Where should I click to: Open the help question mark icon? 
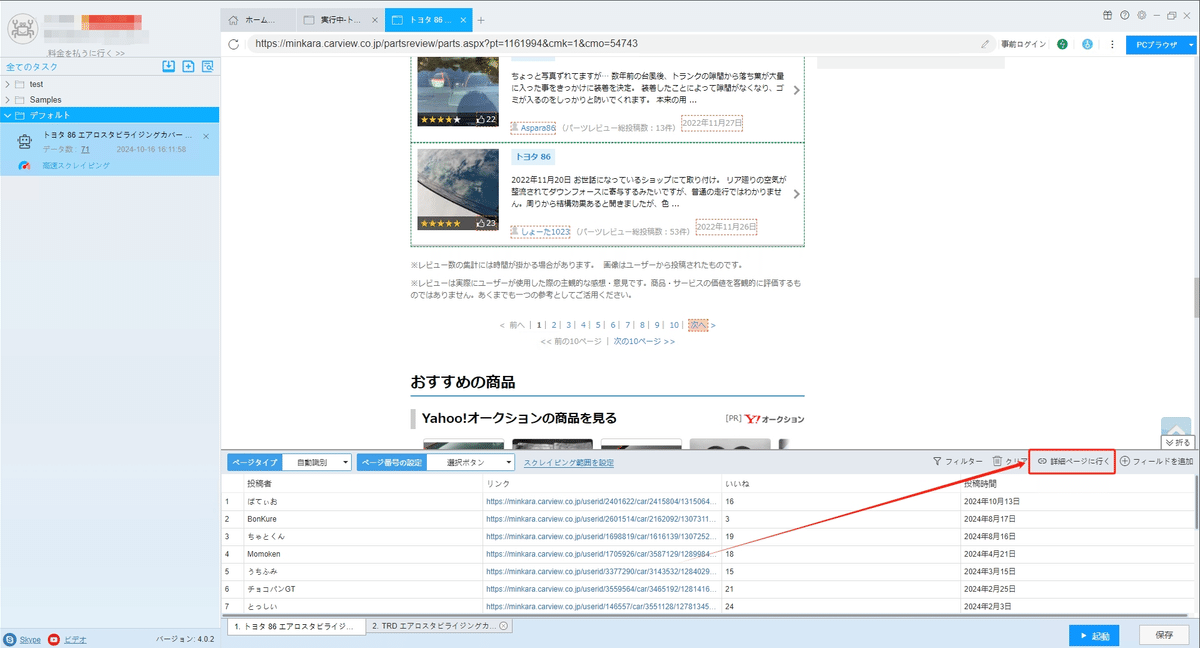coord(1125,15)
